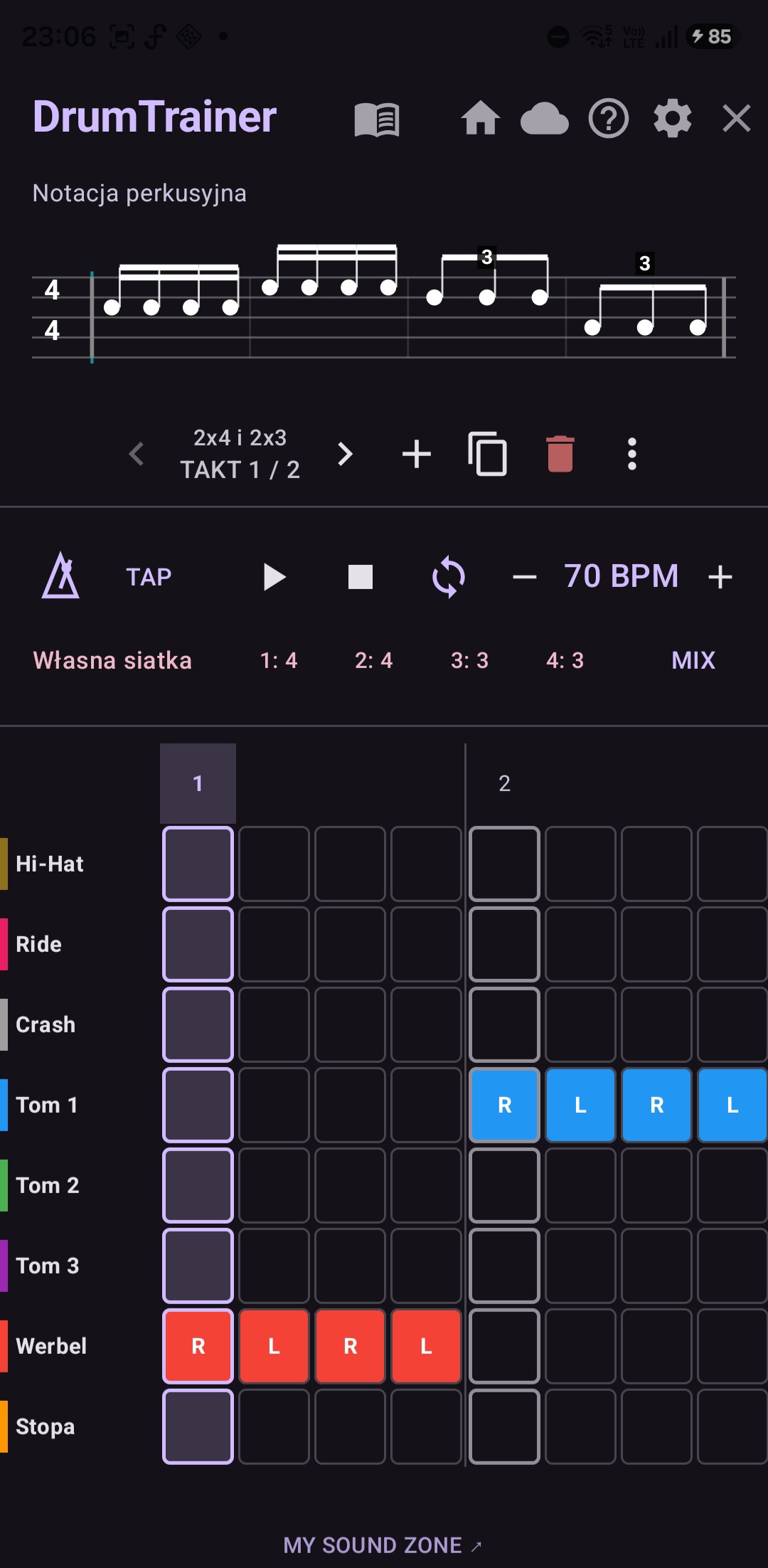Go to home screen icon
Viewport: 768px width, 1568px height.
click(x=481, y=118)
